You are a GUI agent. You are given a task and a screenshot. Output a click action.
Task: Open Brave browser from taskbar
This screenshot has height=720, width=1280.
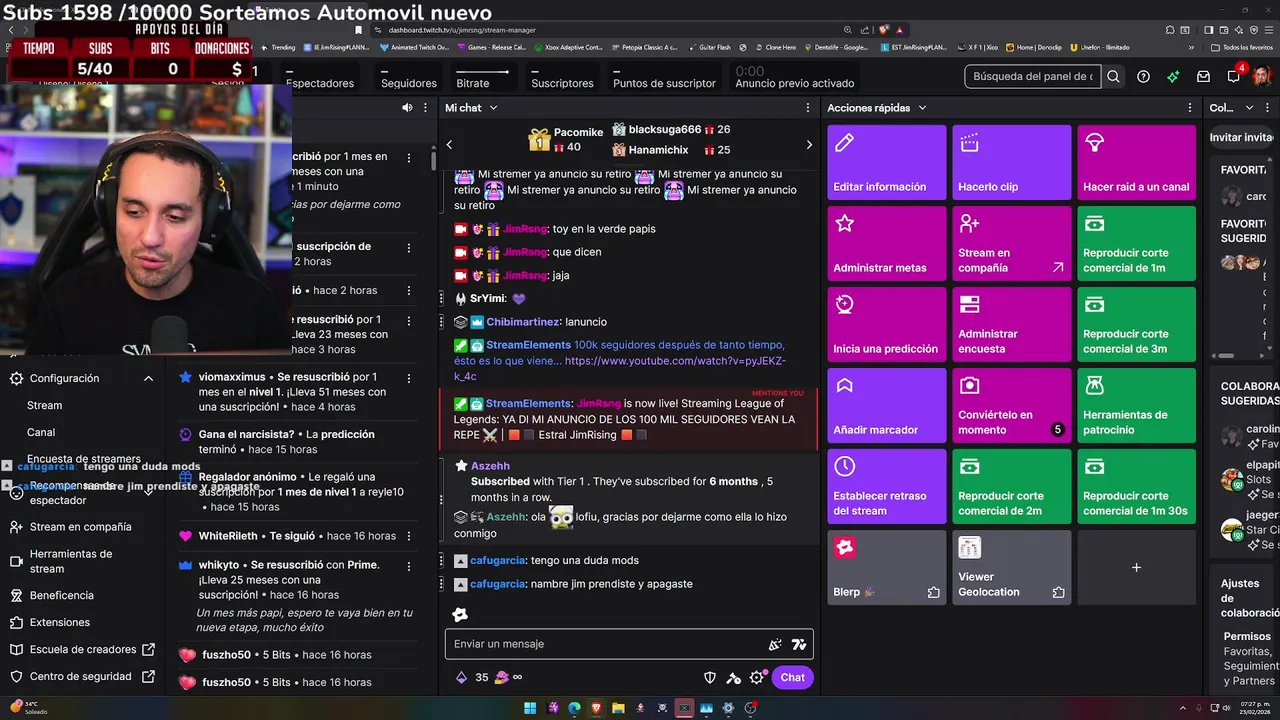click(x=596, y=708)
